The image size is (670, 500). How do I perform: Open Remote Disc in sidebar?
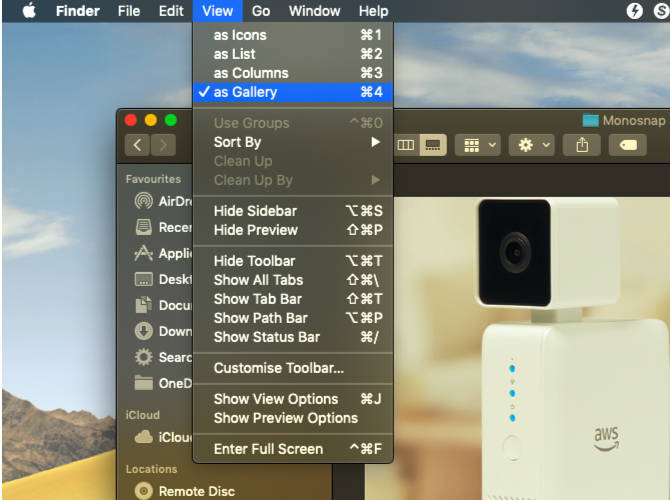[185, 491]
